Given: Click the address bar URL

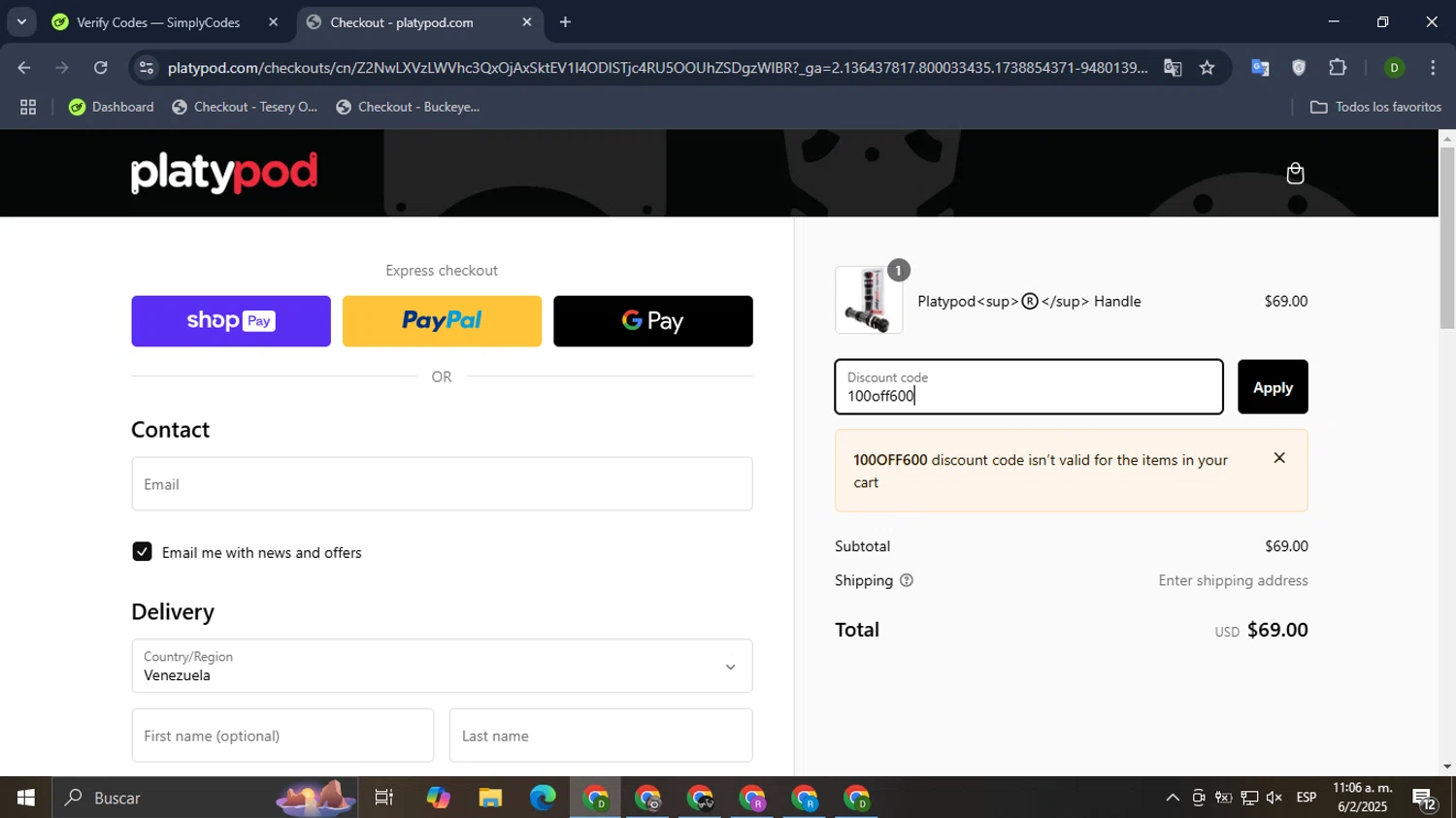Looking at the screenshot, I should (x=657, y=68).
